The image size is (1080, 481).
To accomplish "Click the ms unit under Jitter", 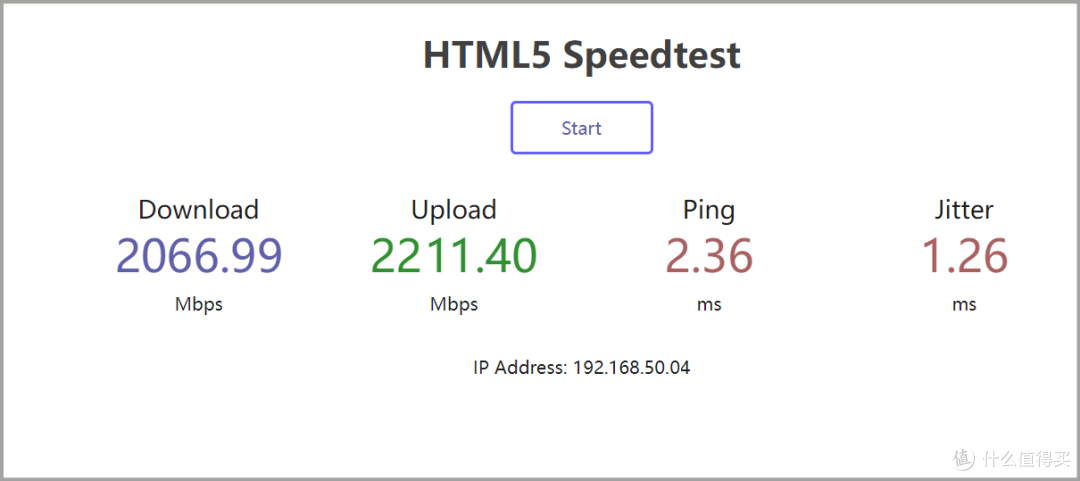I will coord(964,305).
